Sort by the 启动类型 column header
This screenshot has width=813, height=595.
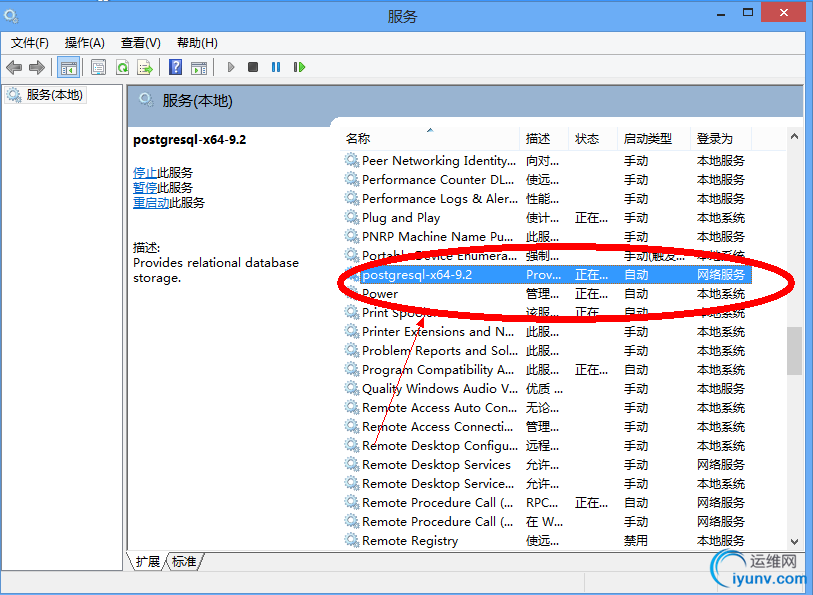(654, 139)
